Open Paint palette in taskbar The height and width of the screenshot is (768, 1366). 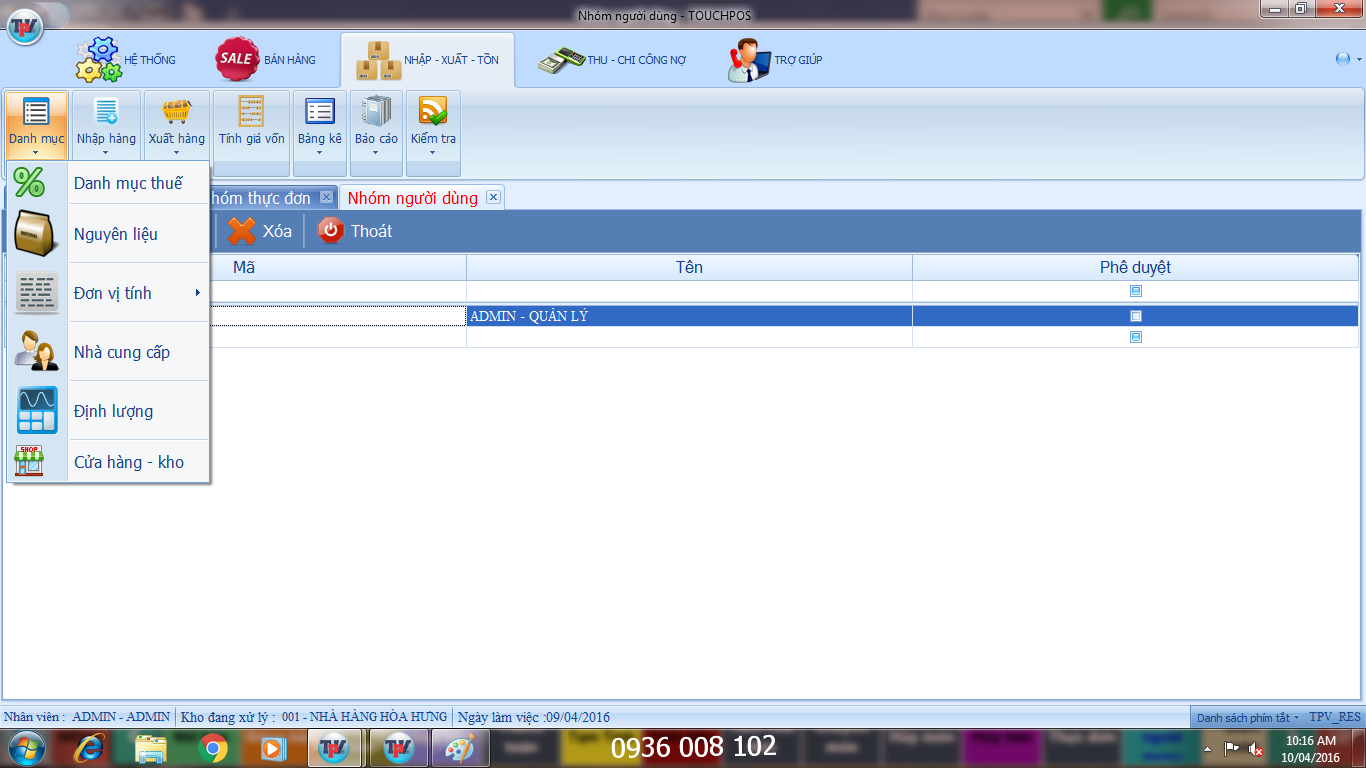tap(459, 747)
